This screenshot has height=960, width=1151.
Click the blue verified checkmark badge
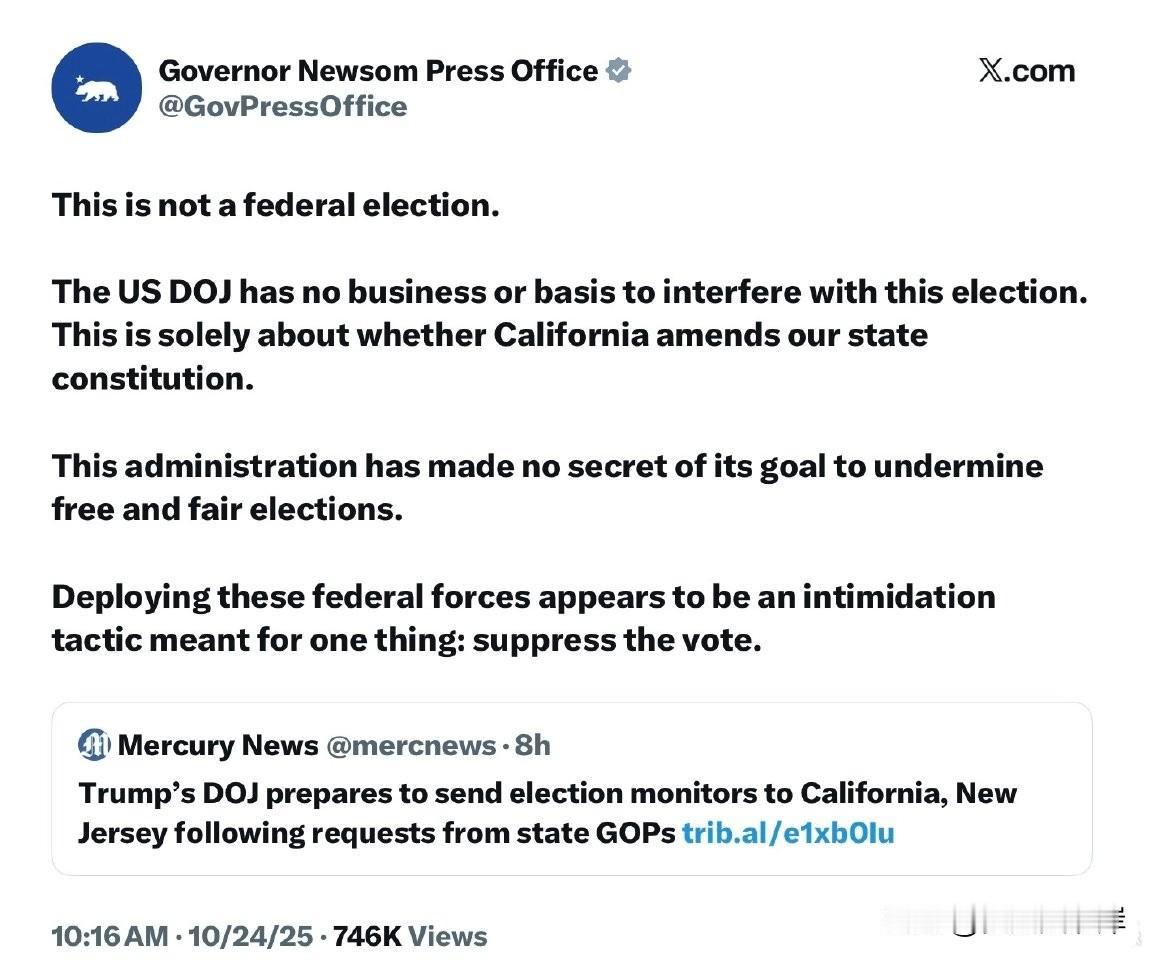click(619, 70)
